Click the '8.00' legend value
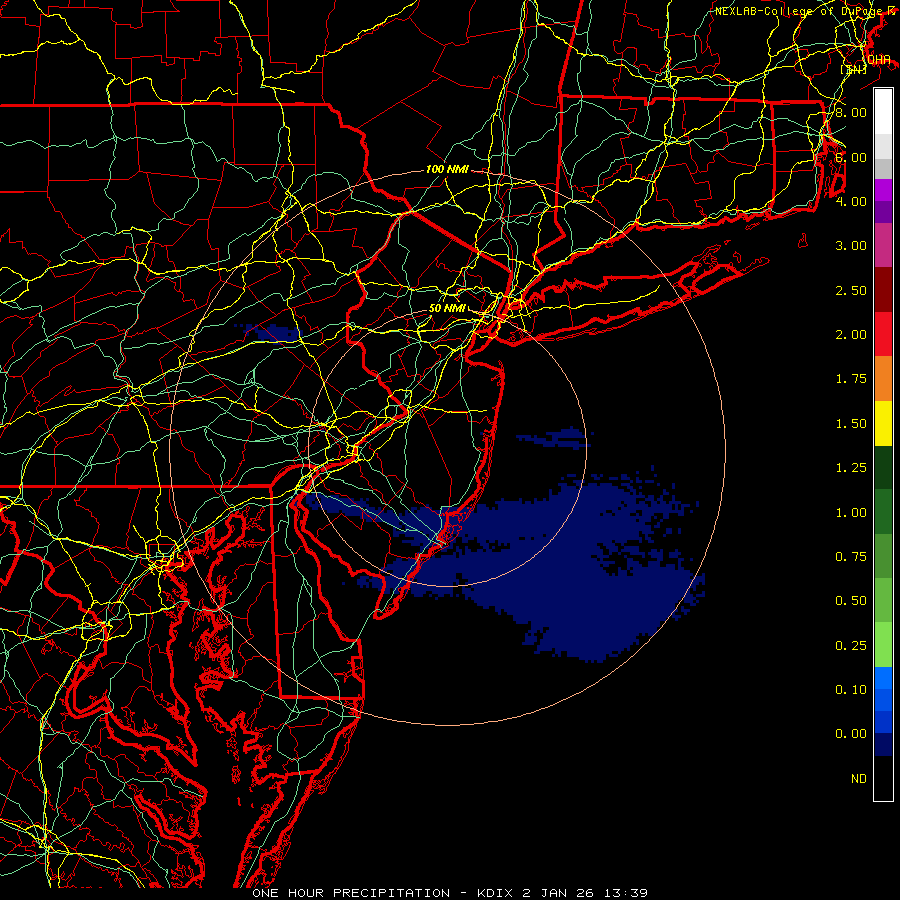This screenshot has height=900, width=900. click(x=851, y=112)
